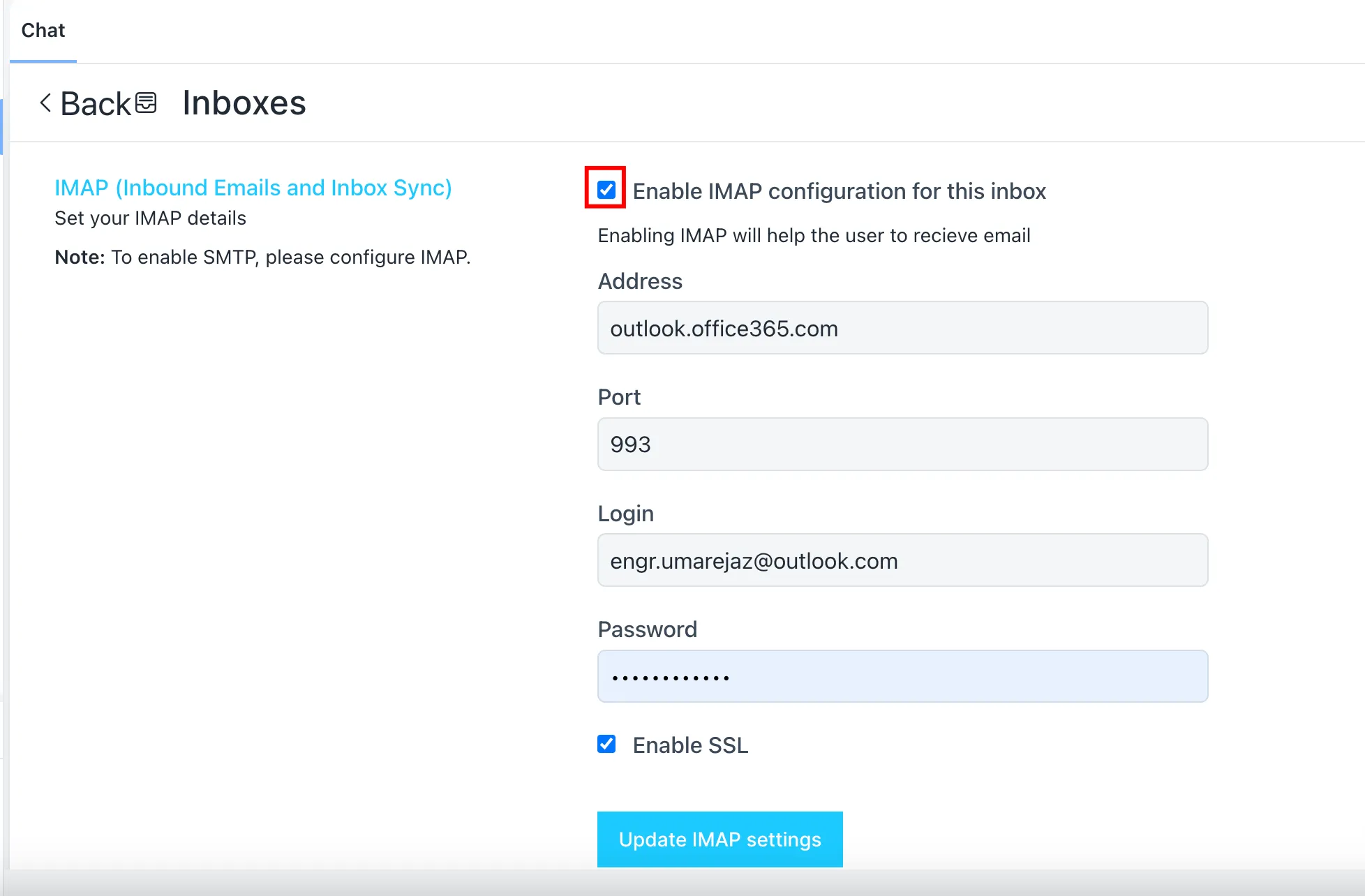Click the Port field label

click(x=619, y=397)
